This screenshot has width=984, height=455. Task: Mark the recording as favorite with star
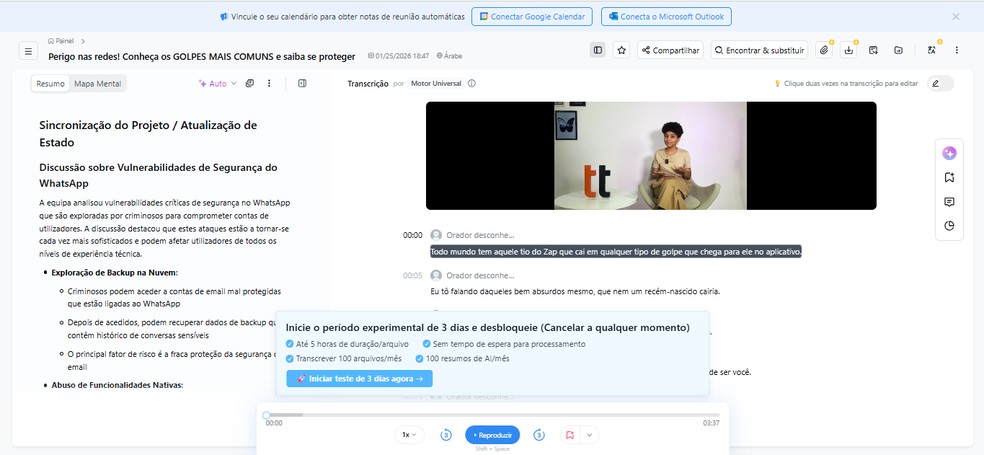pyautogui.click(x=621, y=50)
